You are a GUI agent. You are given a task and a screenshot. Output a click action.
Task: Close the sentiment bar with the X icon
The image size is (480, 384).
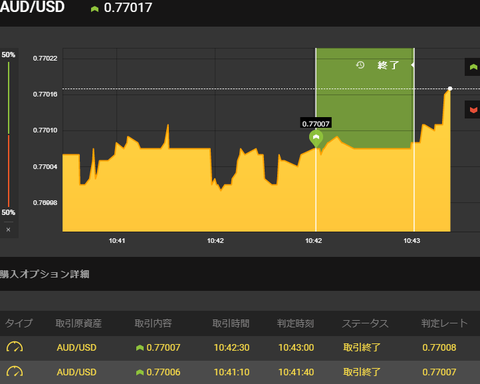[8, 230]
